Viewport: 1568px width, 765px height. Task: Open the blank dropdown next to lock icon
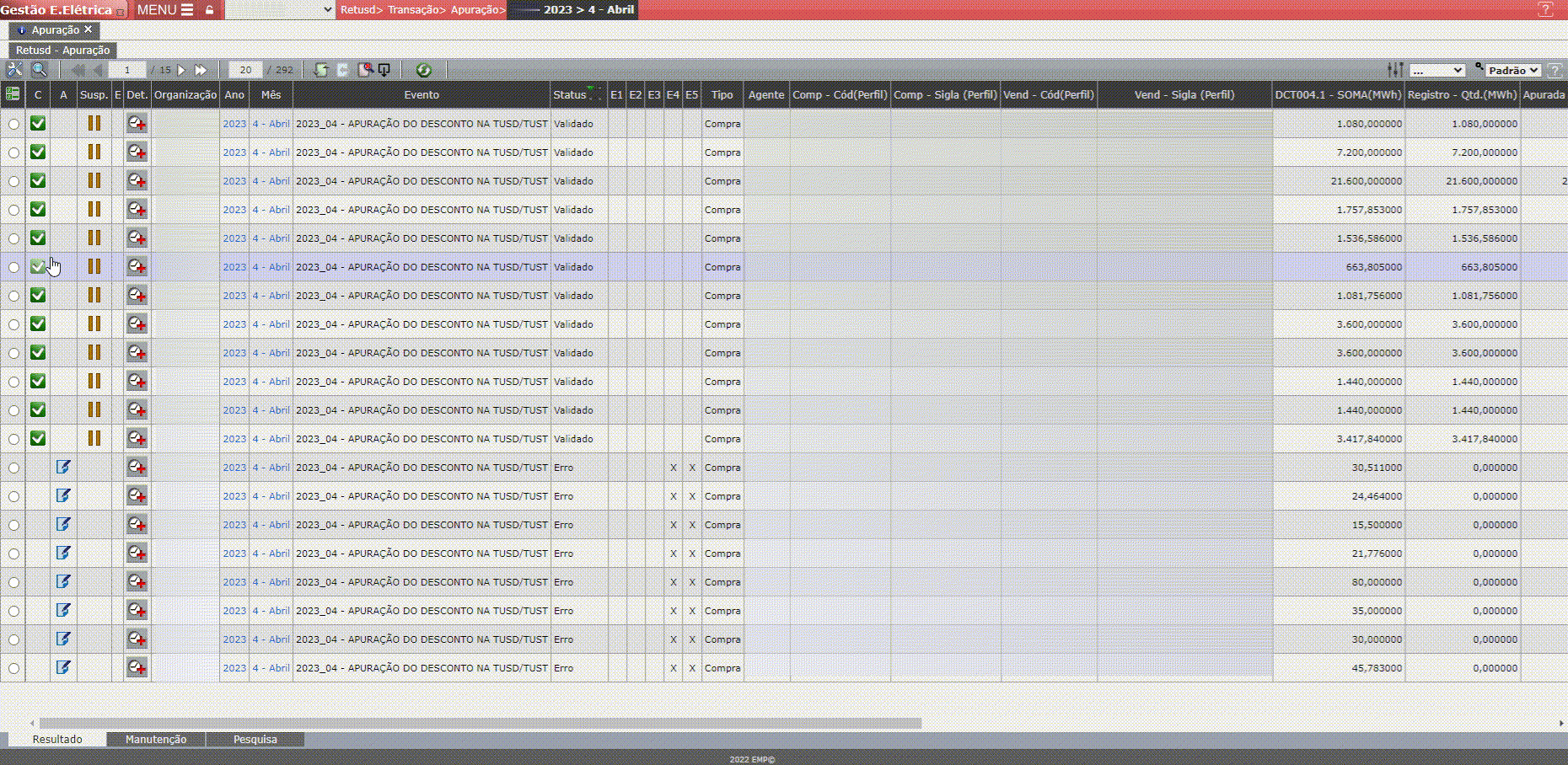click(x=280, y=10)
